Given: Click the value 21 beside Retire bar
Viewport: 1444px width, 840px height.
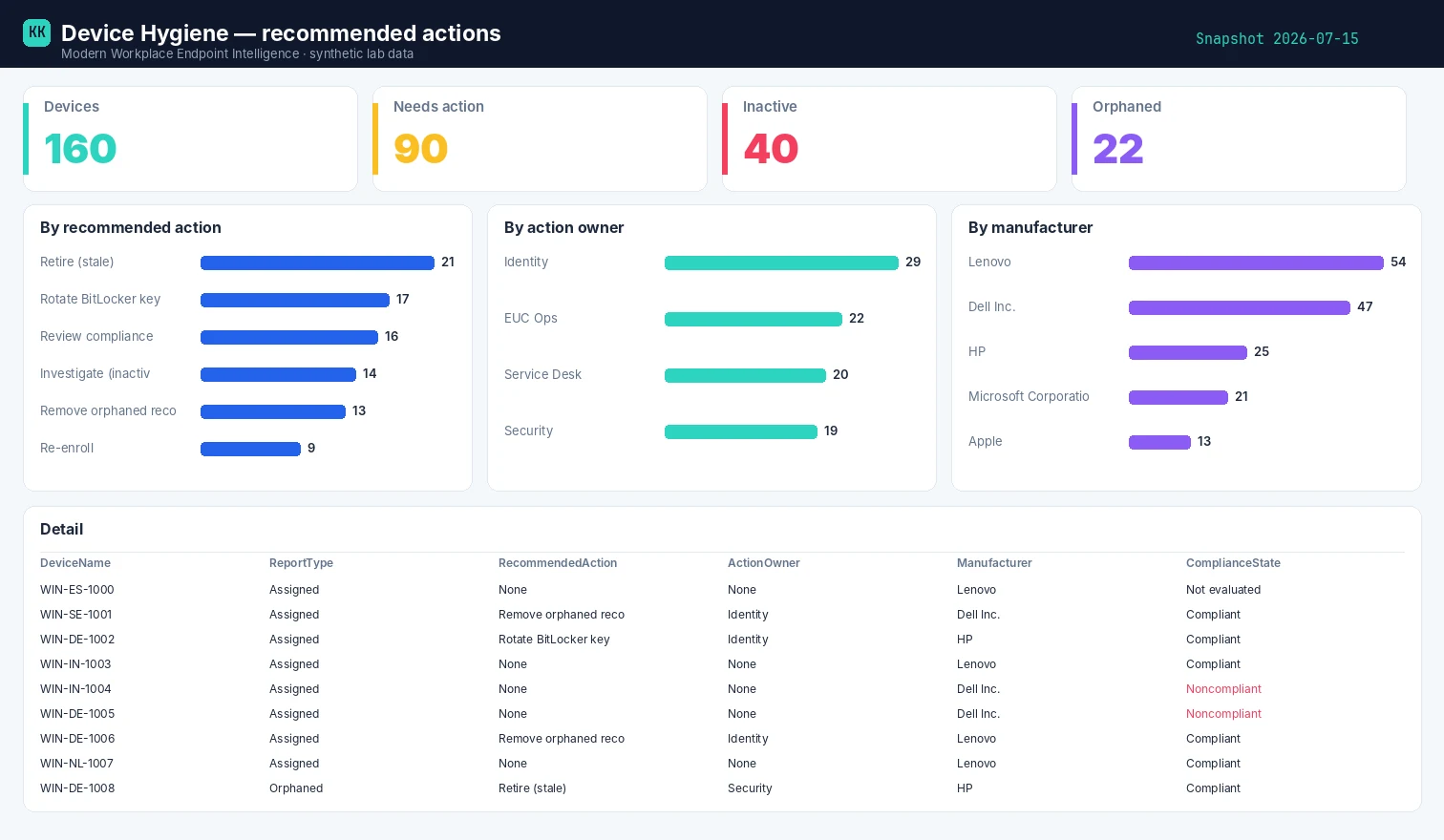Looking at the screenshot, I should pyautogui.click(x=448, y=262).
